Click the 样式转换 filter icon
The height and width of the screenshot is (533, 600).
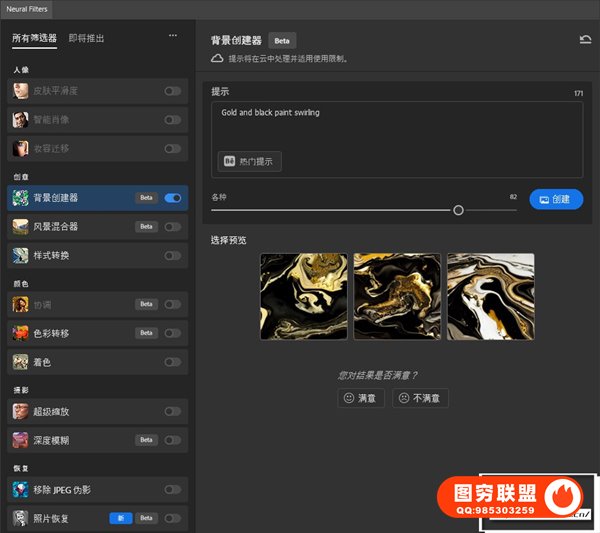click(20, 256)
